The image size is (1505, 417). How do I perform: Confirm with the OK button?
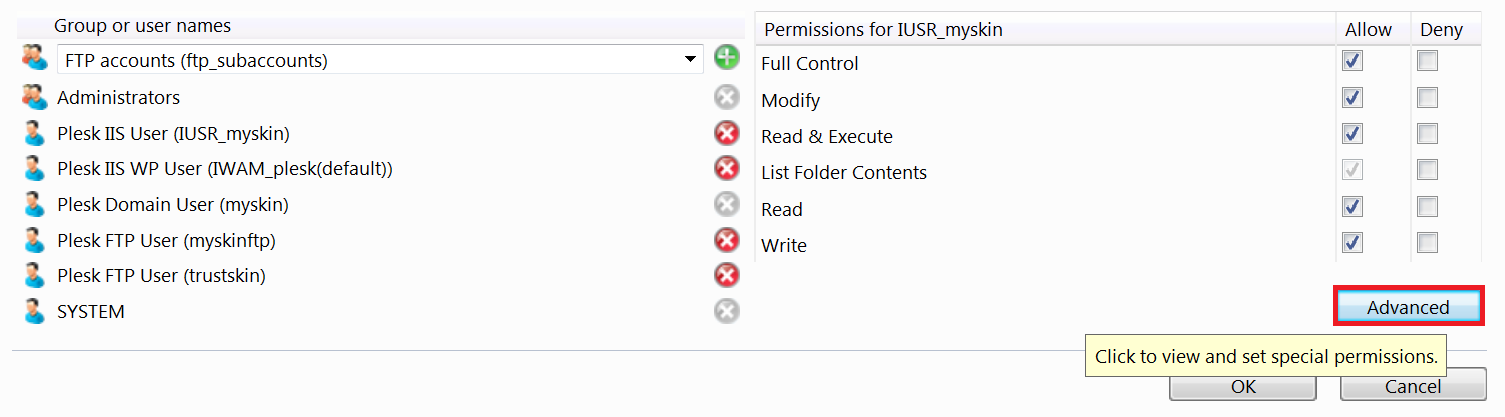[1243, 386]
